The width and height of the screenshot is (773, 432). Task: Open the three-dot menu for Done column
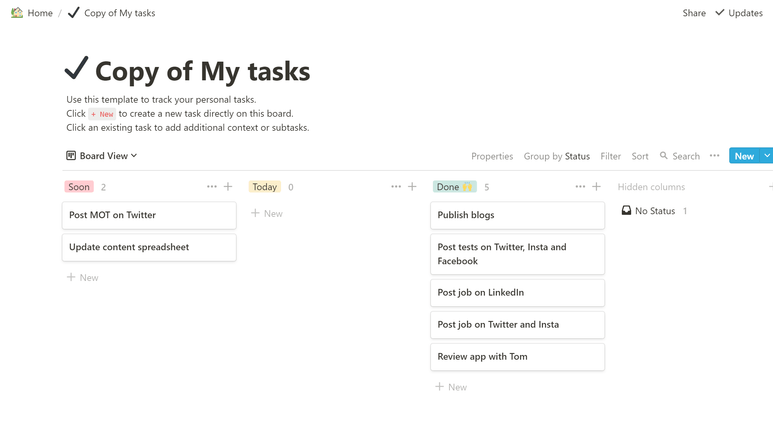point(580,186)
